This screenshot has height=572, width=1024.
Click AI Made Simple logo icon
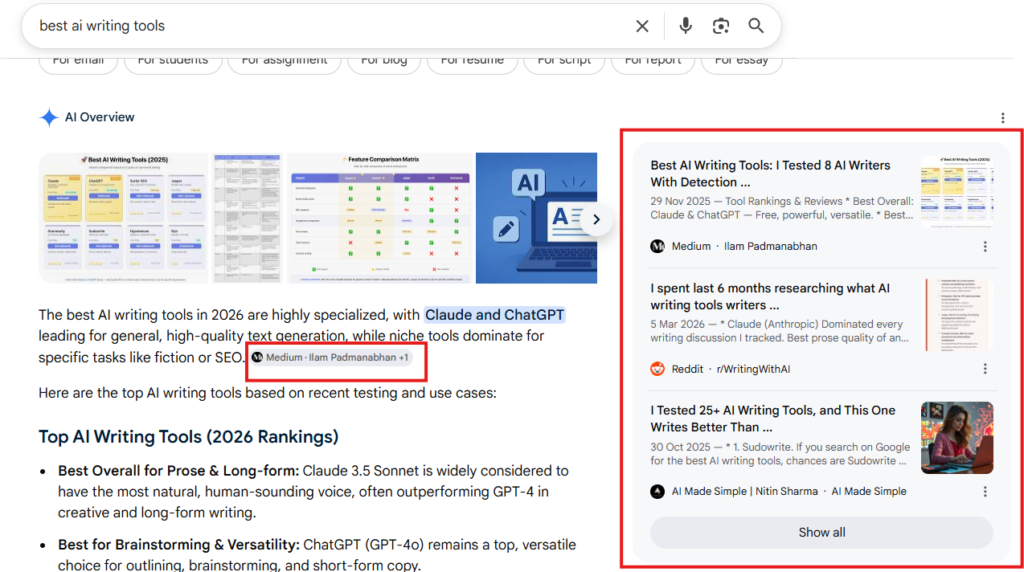tap(658, 492)
